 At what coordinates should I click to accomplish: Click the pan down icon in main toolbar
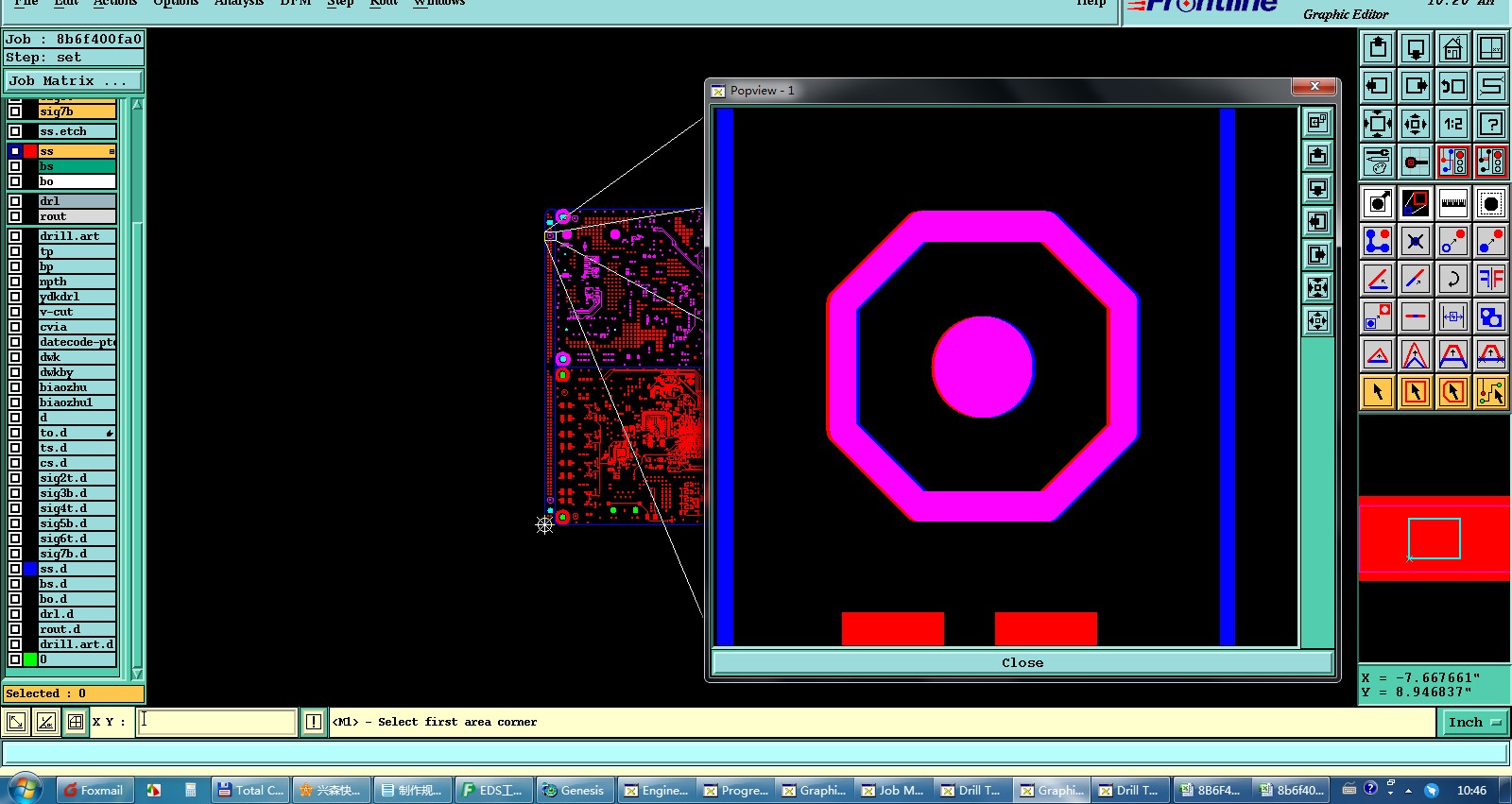[x=1415, y=48]
